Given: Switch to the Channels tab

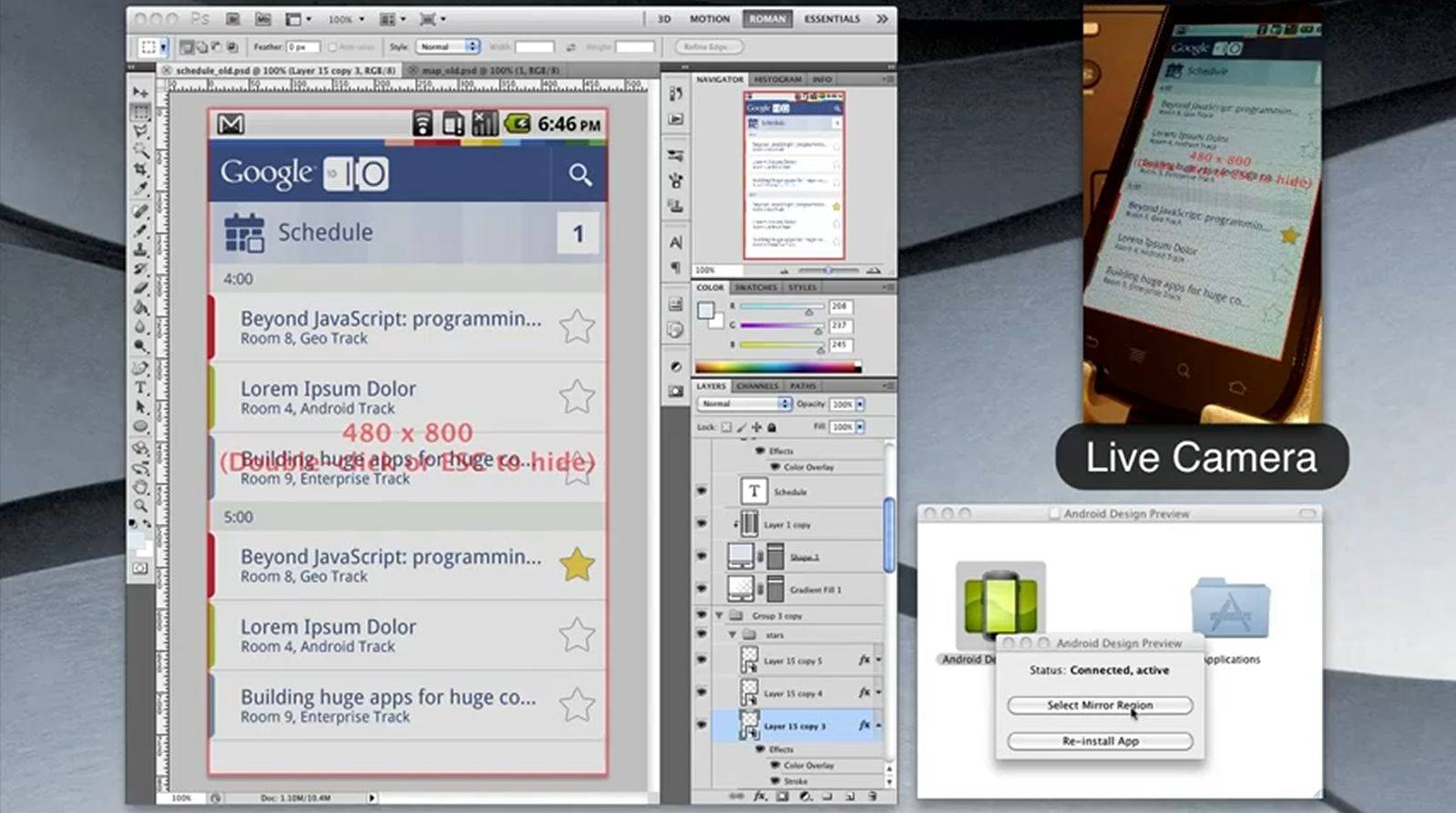Looking at the screenshot, I should [757, 386].
